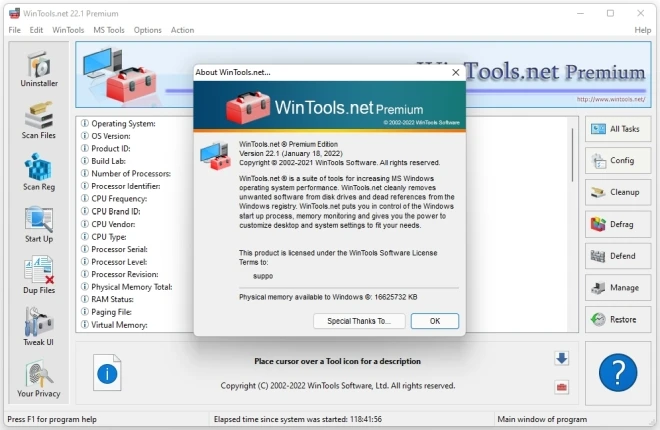Follow the http://www.wintools.net/ link in the banner
Viewport: 660px width, 430px height.
tap(611, 99)
